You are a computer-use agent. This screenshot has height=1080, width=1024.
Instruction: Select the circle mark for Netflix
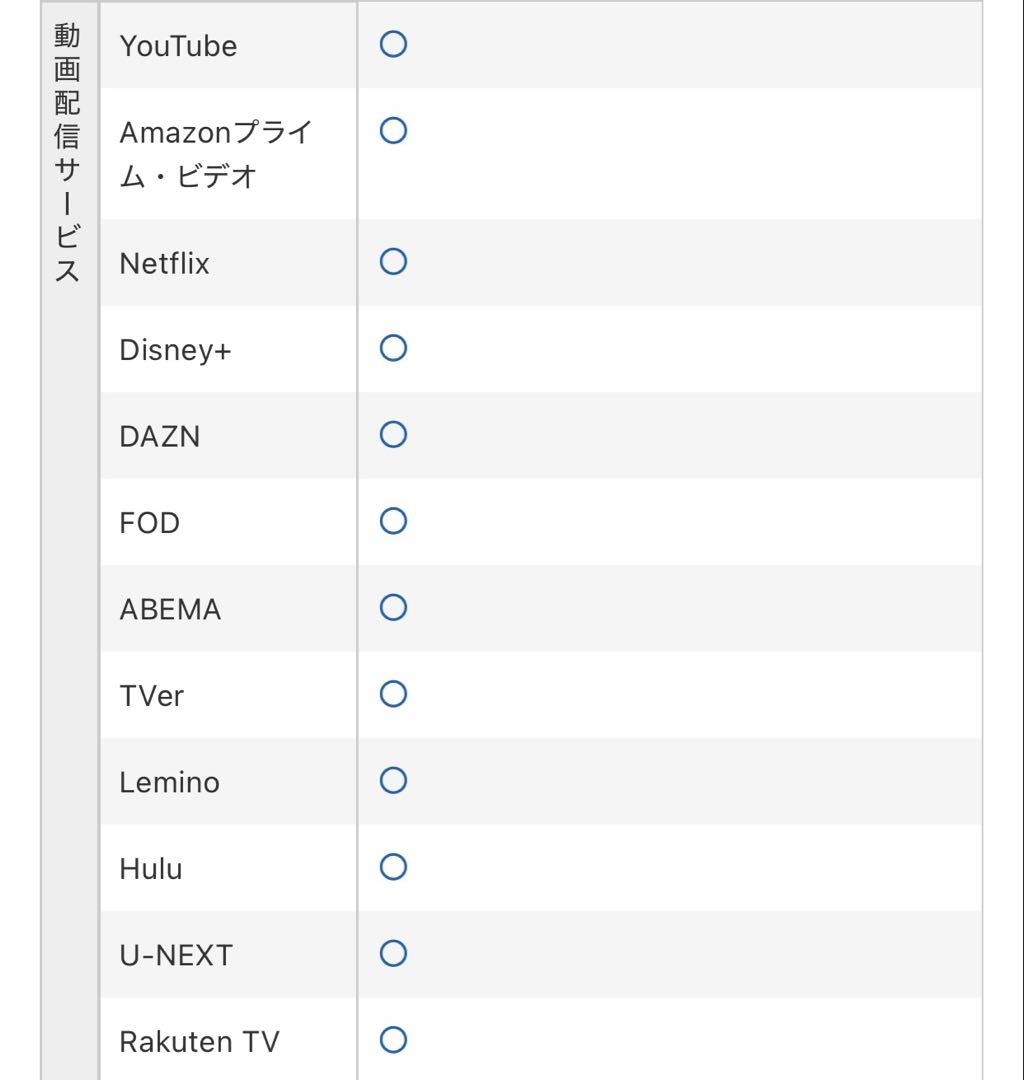pyautogui.click(x=394, y=262)
